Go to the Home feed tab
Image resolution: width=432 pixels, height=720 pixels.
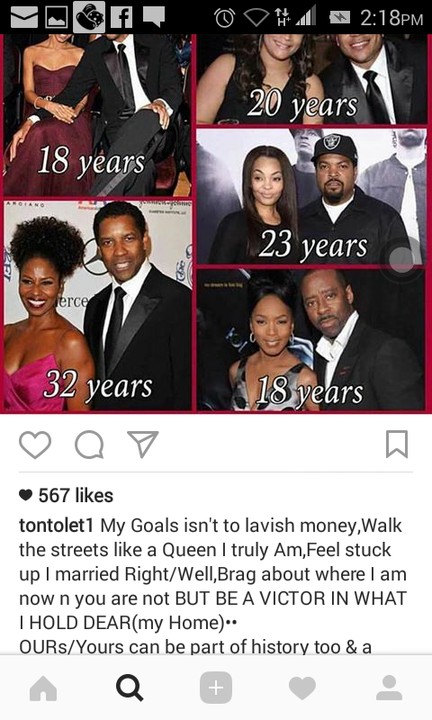tap(43, 688)
